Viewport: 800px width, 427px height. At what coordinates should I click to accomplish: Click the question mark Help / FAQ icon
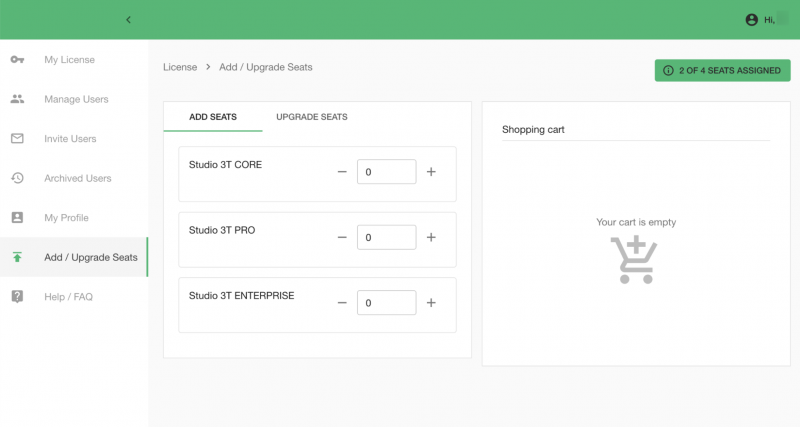coord(17,296)
